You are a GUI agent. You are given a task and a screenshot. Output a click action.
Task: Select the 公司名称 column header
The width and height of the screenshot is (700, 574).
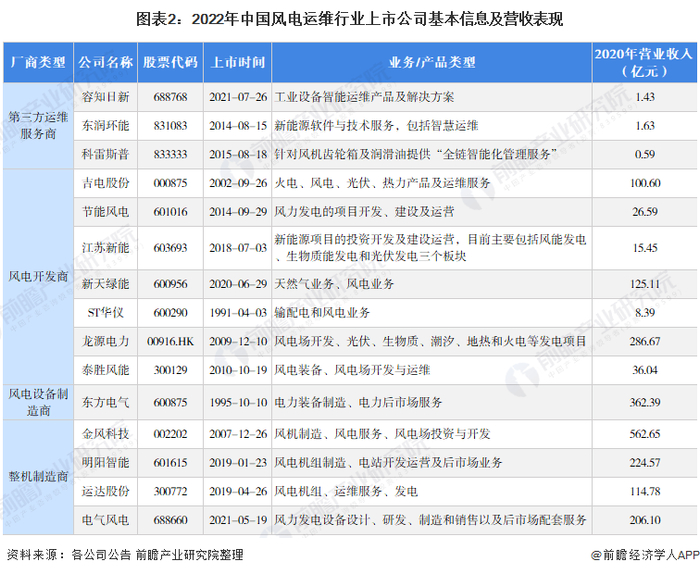tap(105, 62)
